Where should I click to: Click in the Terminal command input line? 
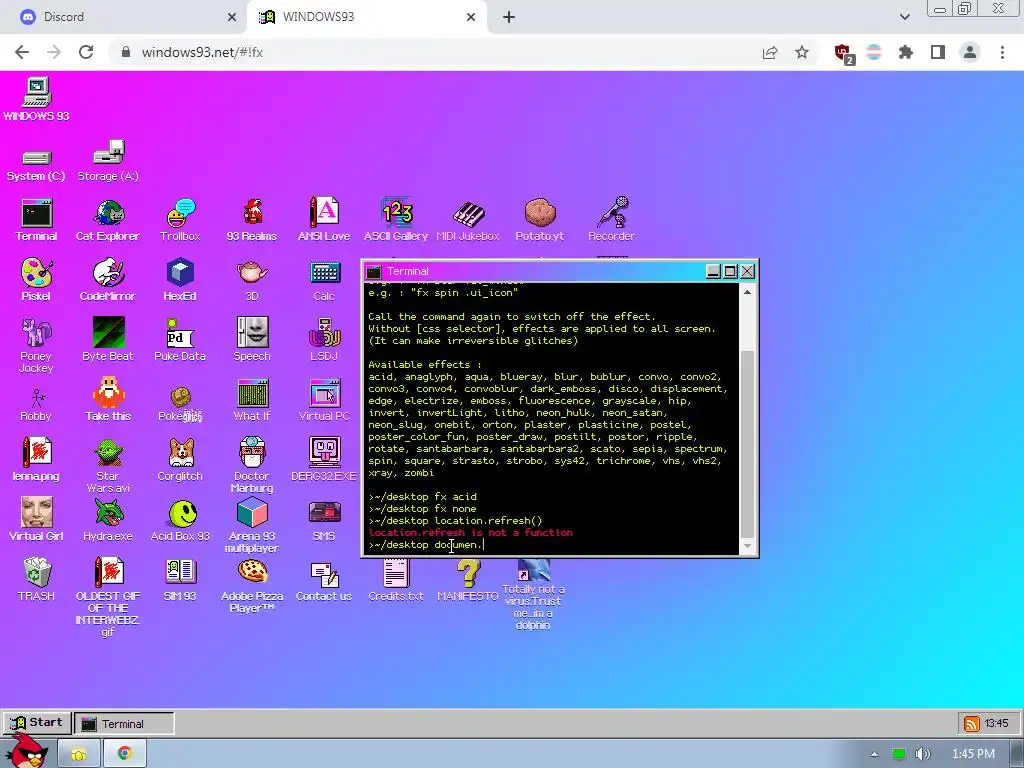[552, 545]
